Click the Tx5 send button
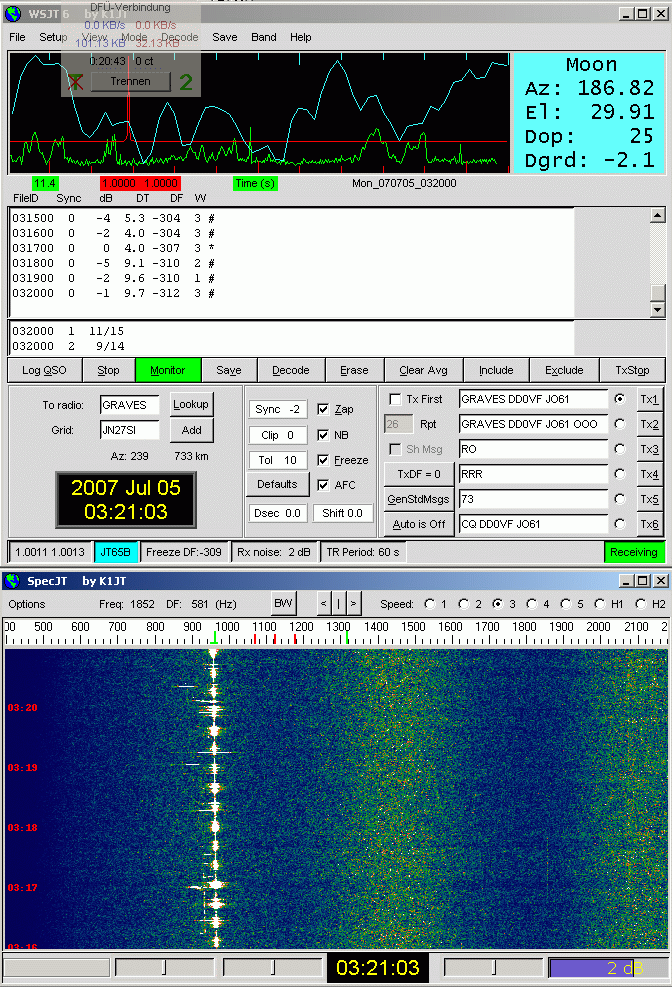Viewport: 672px width, 987px height. [649, 499]
